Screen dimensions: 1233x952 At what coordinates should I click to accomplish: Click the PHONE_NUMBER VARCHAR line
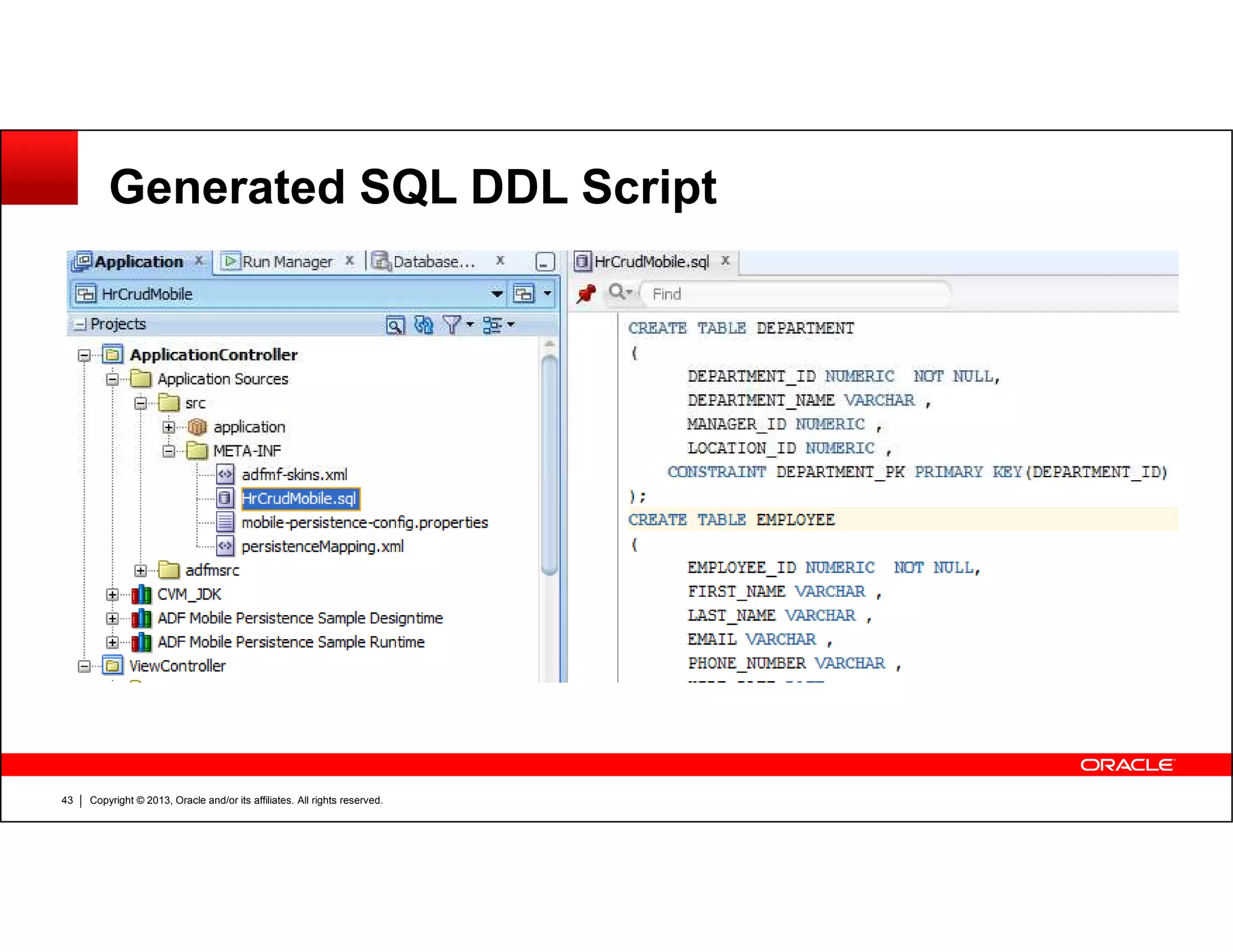coord(795,663)
